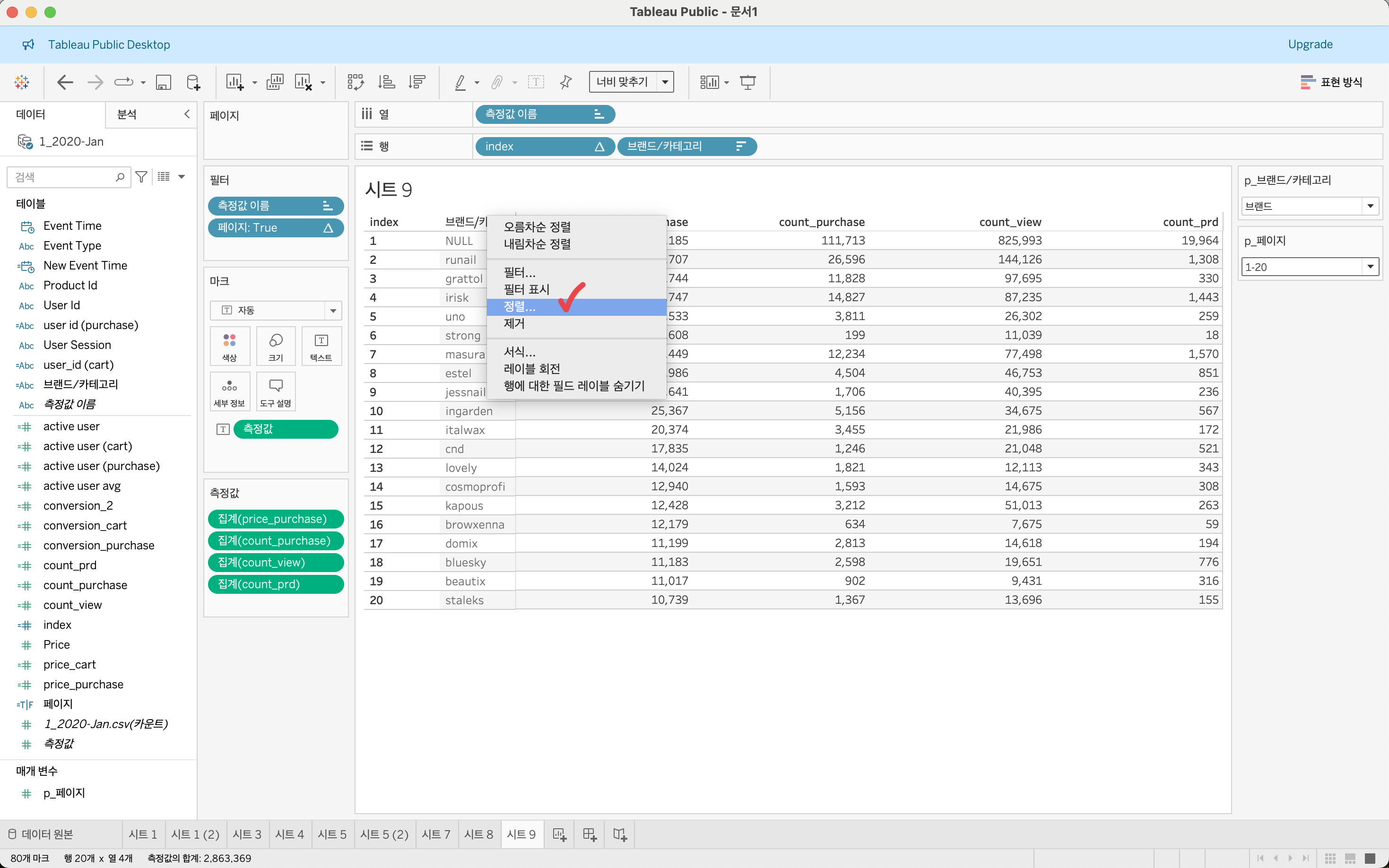Click the presentation mode icon
This screenshot has width=1389, height=868.
pos(747,82)
